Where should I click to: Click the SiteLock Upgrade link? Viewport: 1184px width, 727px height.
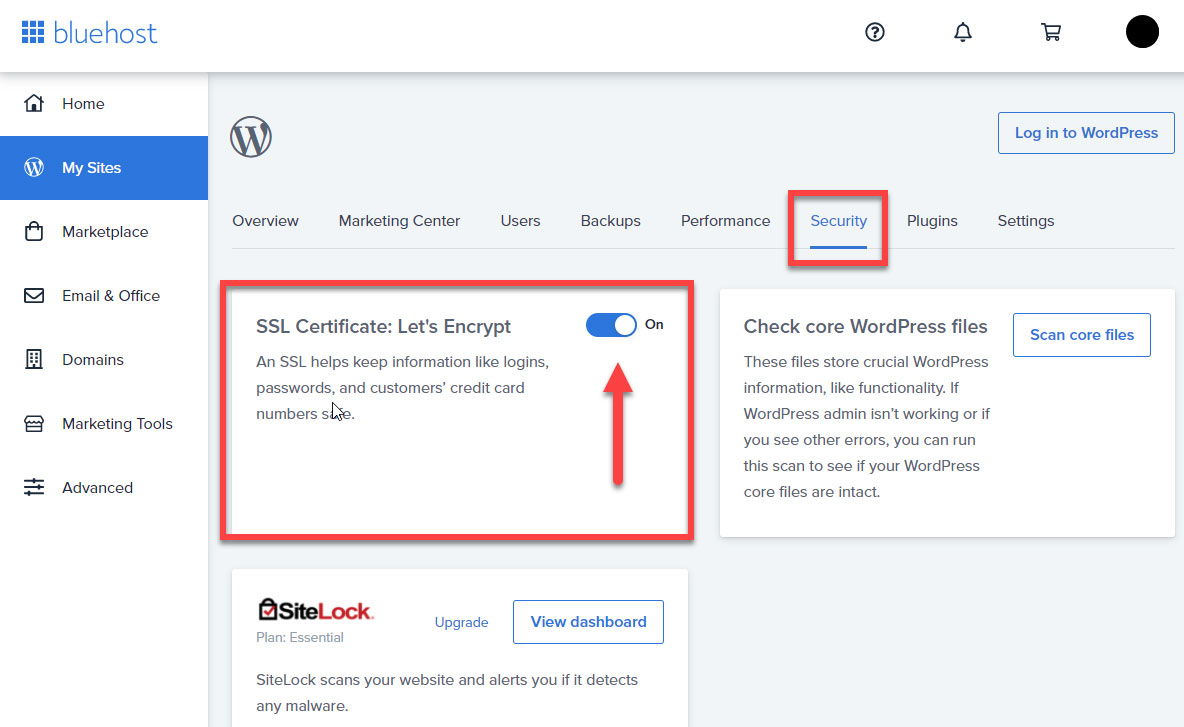point(461,623)
